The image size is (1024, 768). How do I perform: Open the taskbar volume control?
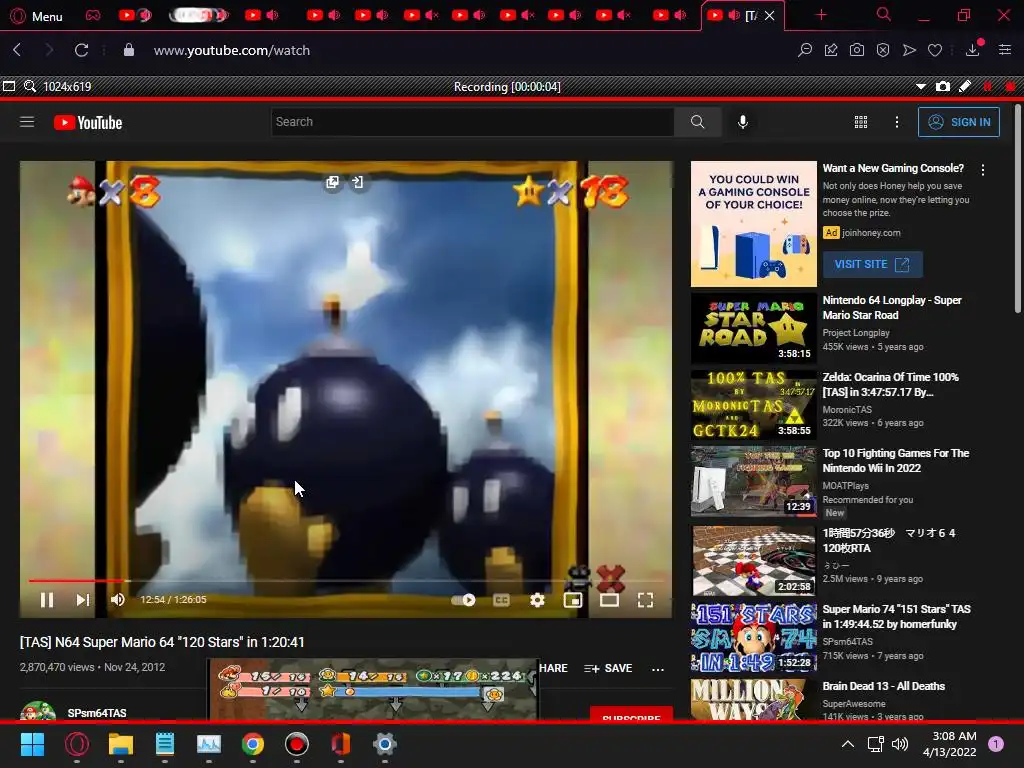point(900,744)
